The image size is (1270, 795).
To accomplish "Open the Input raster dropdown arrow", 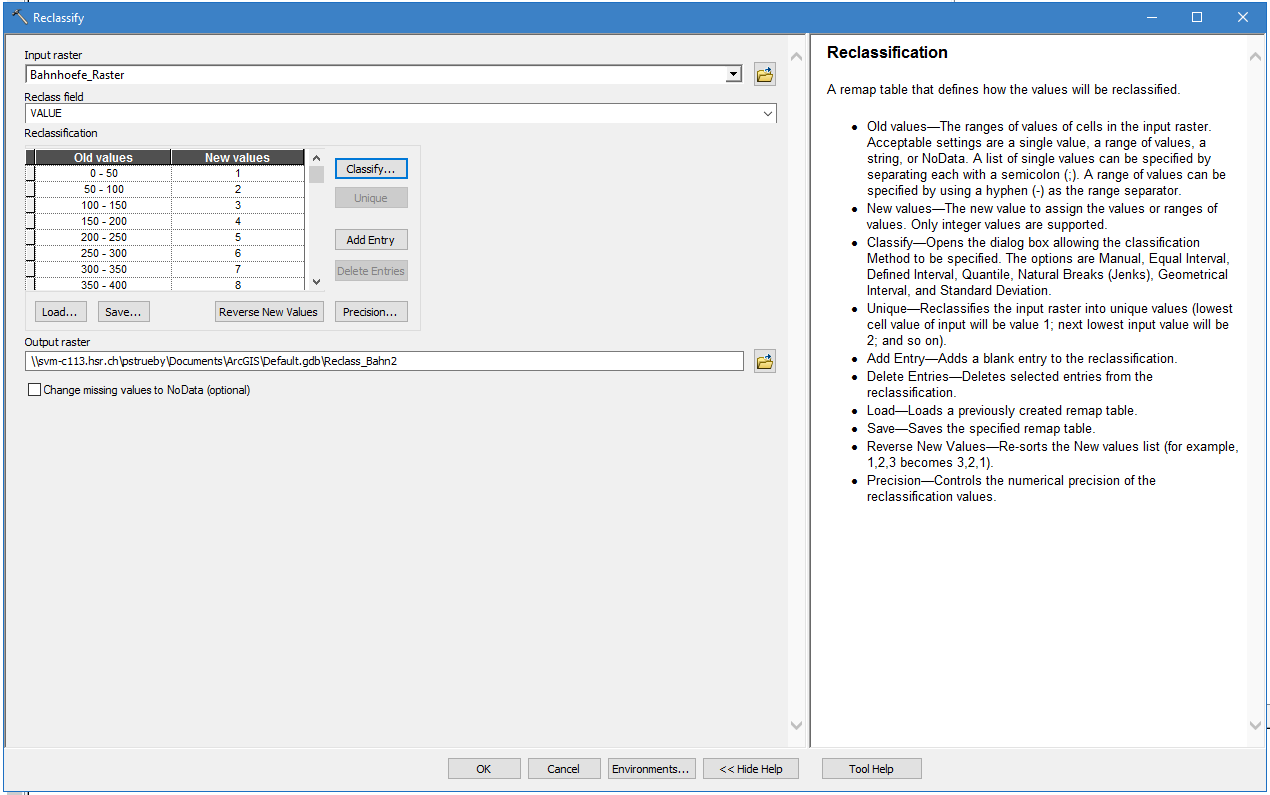I will pyautogui.click(x=734, y=75).
